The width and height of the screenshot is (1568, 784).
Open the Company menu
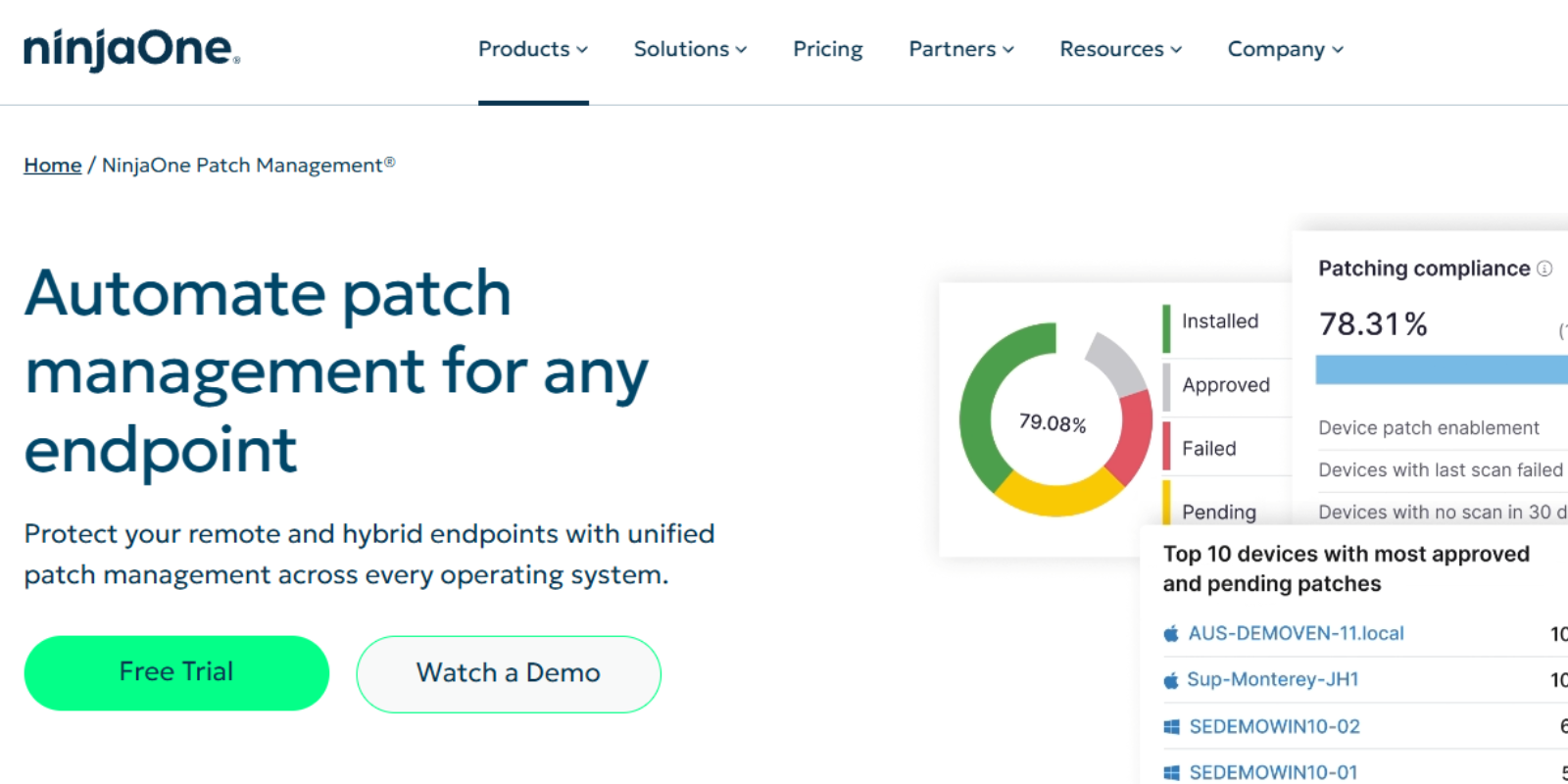tap(1286, 49)
